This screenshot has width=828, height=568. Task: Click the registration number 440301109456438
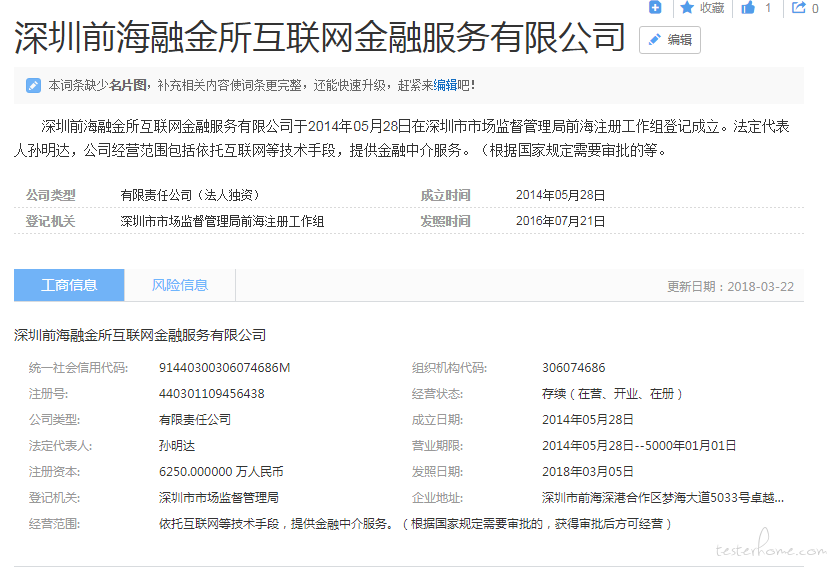pos(211,393)
